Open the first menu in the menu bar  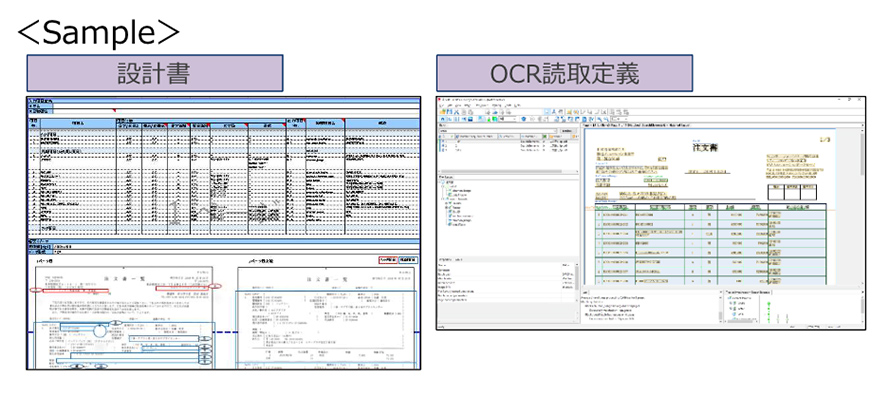(442, 106)
